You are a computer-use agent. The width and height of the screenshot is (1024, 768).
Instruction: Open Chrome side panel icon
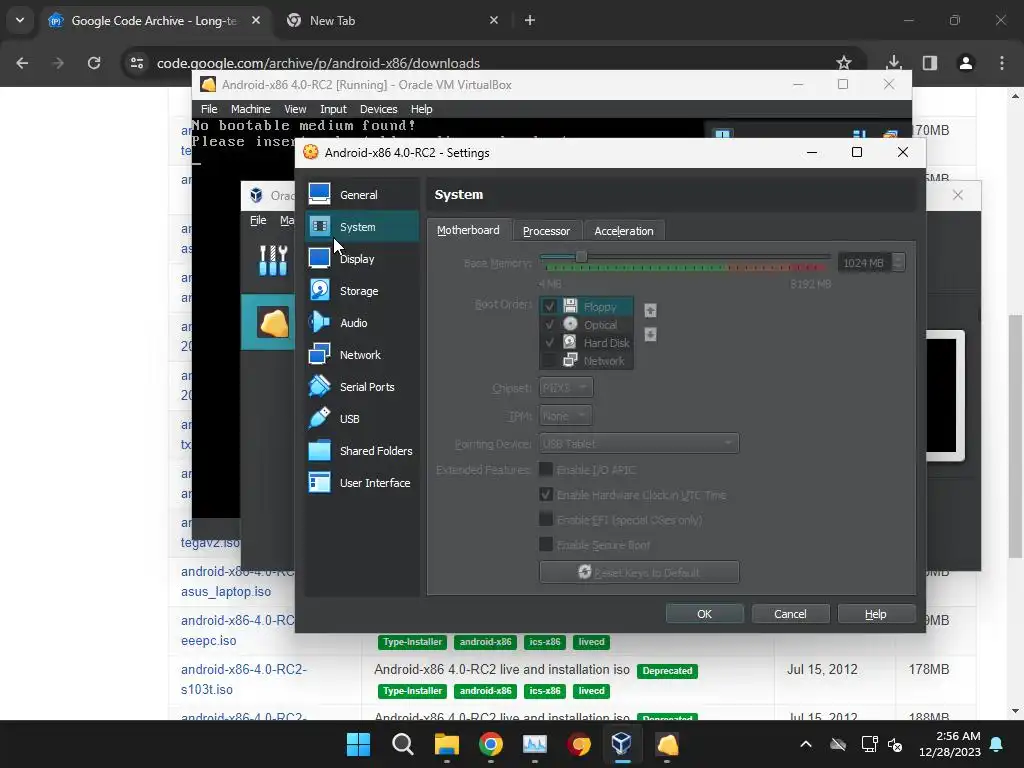coord(930,63)
